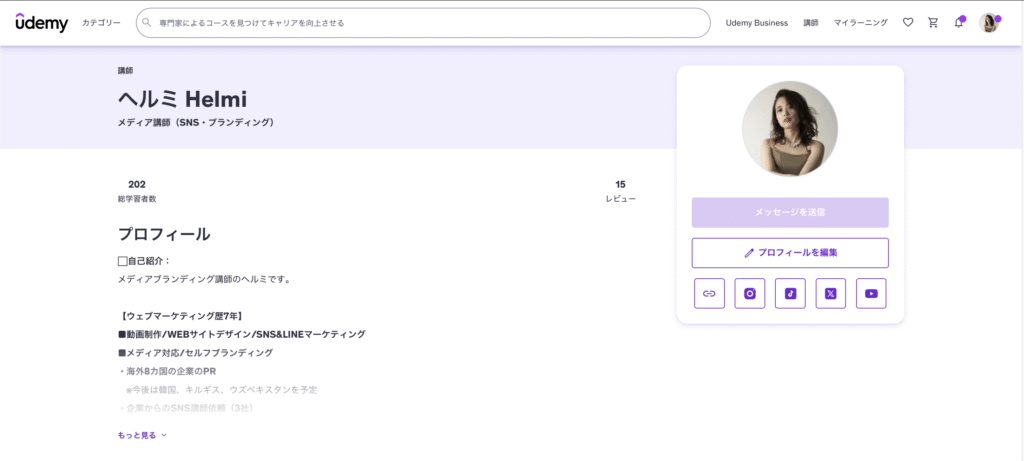Image resolution: width=1024 pixels, height=461 pixels.
Task: Open the instructor's TikTok profile
Action: click(x=790, y=293)
